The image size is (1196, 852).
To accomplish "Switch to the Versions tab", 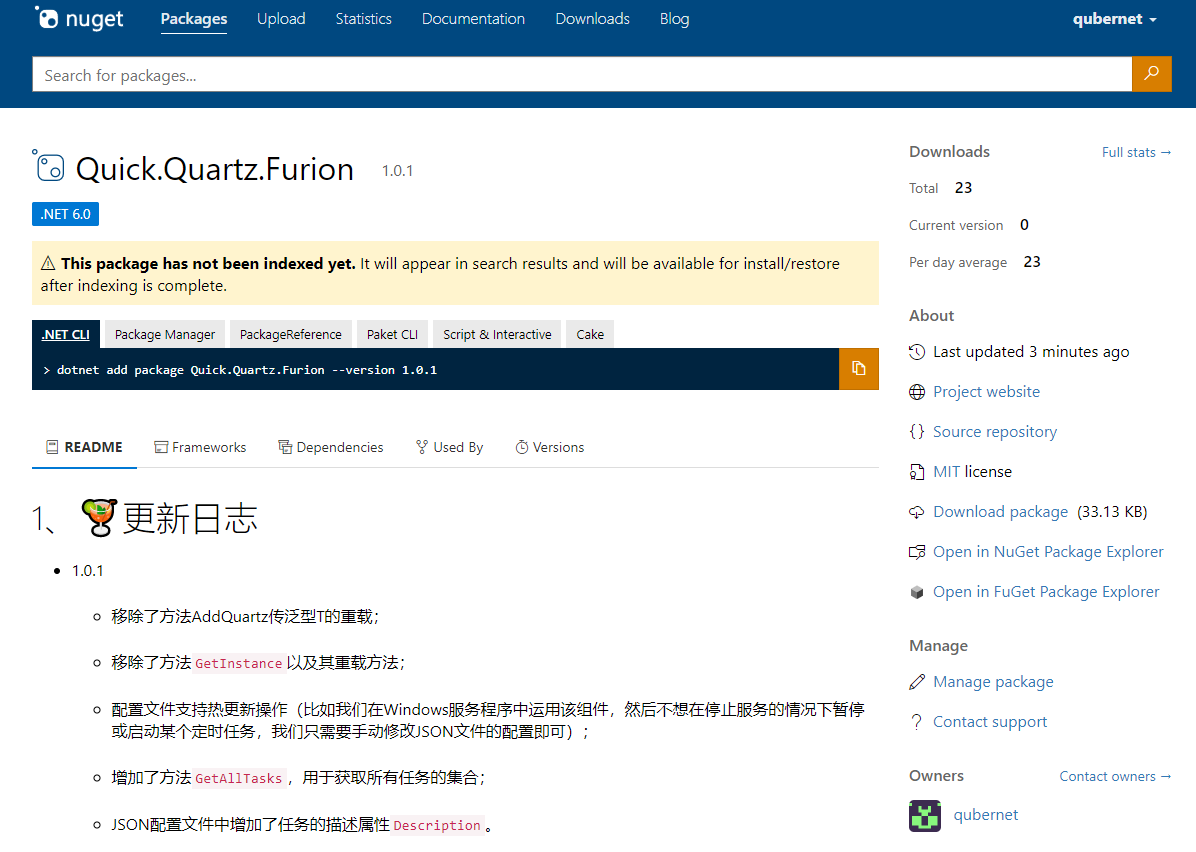I will pyautogui.click(x=549, y=447).
